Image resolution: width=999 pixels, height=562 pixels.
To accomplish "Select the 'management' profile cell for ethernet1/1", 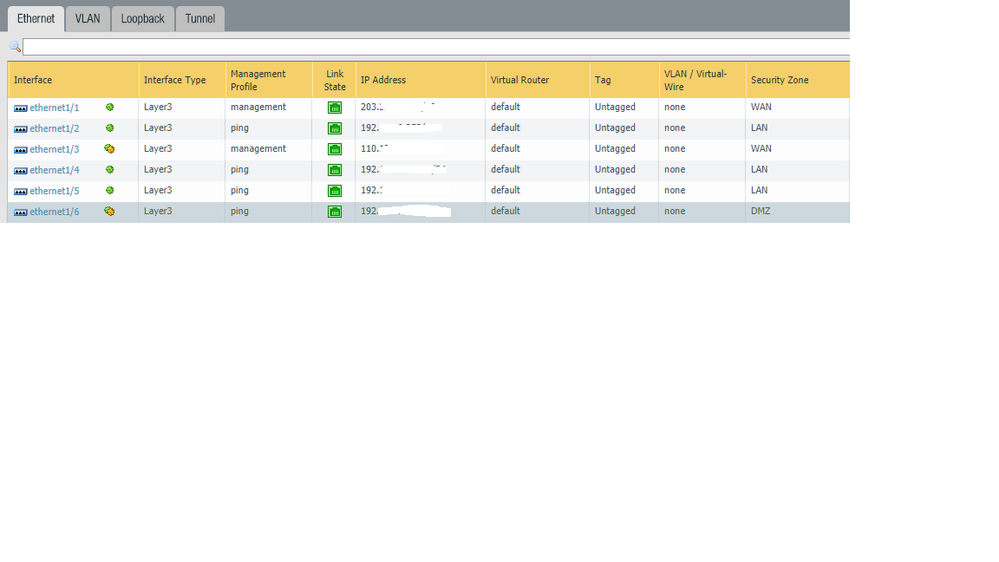I will (268, 107).
